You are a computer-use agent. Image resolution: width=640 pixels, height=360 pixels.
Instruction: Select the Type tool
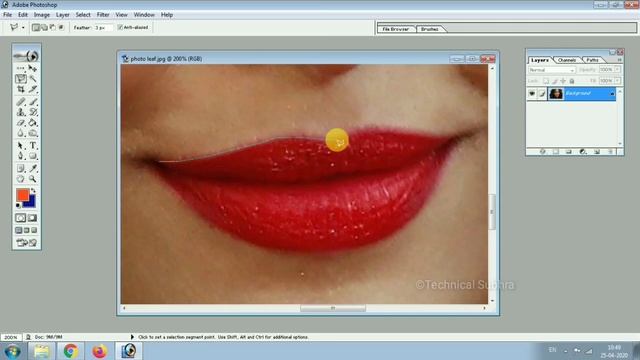[33, 145]
